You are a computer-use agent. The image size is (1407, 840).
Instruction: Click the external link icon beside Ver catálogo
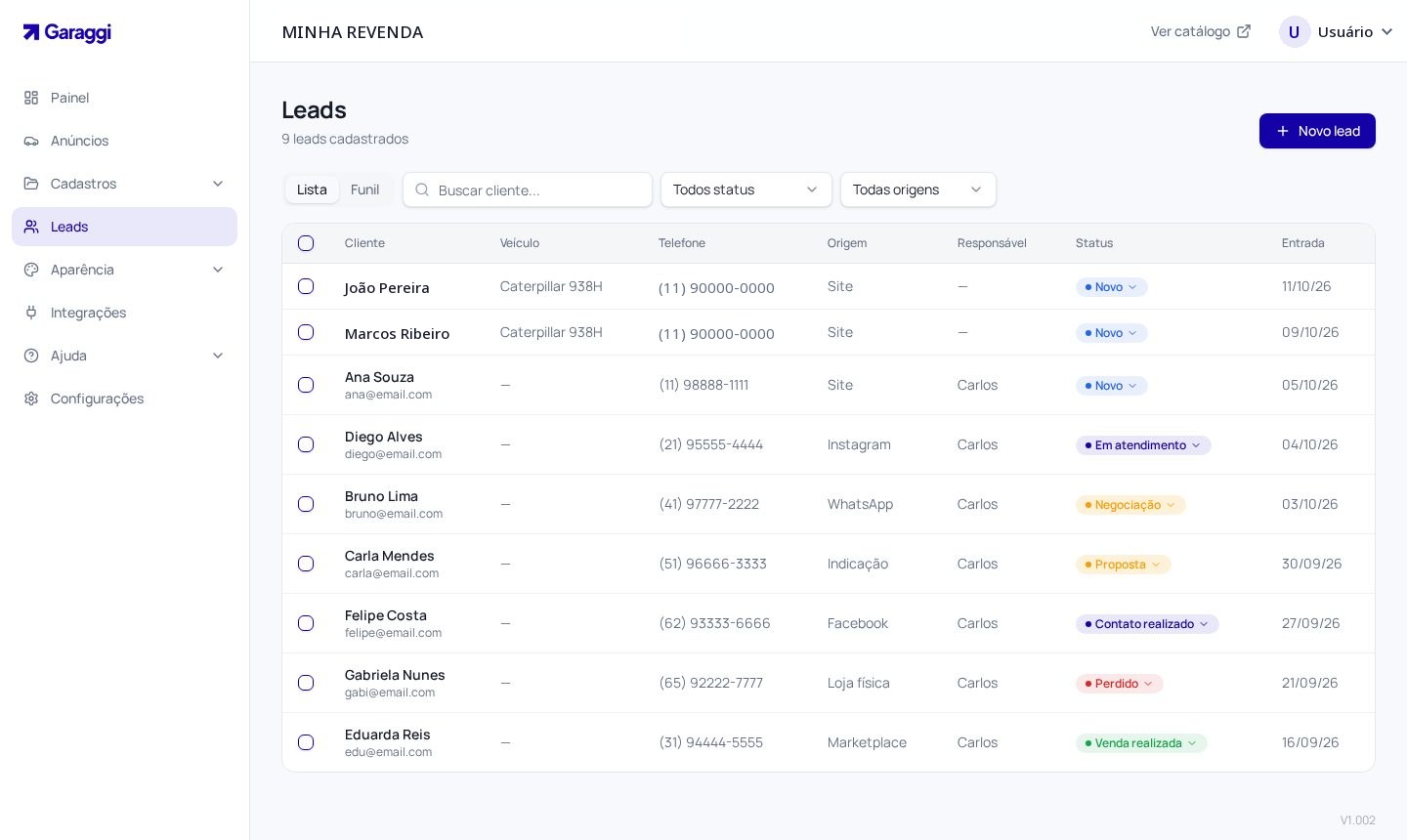click(1244, 31)
